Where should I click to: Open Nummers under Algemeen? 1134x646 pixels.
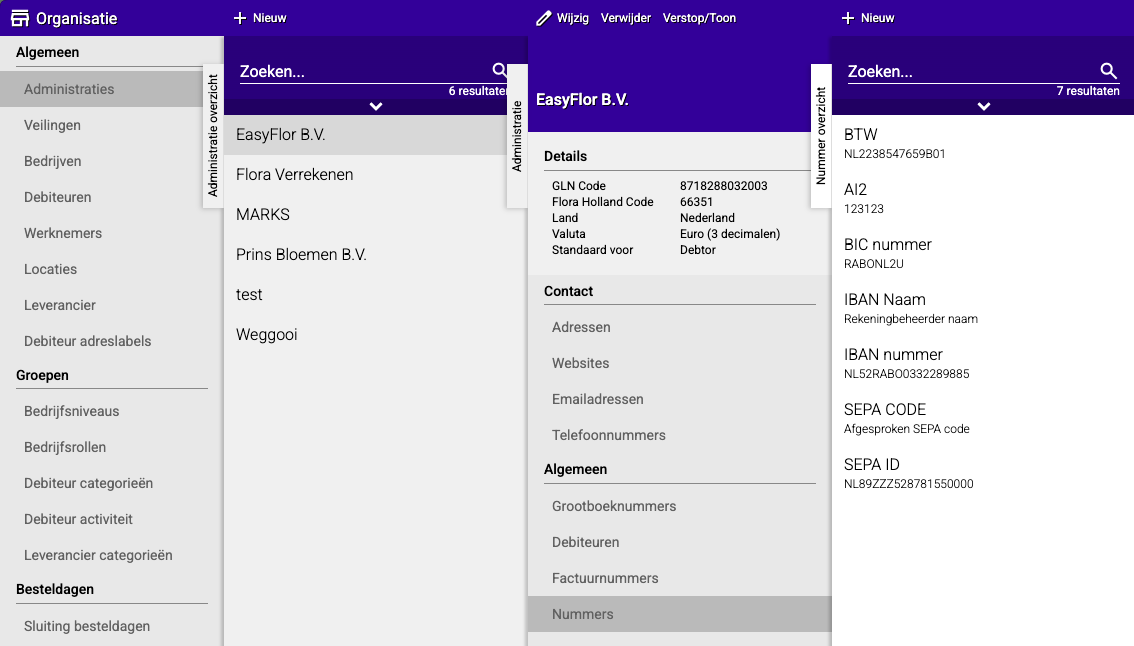pyautogui.click(x=680, y=614)
